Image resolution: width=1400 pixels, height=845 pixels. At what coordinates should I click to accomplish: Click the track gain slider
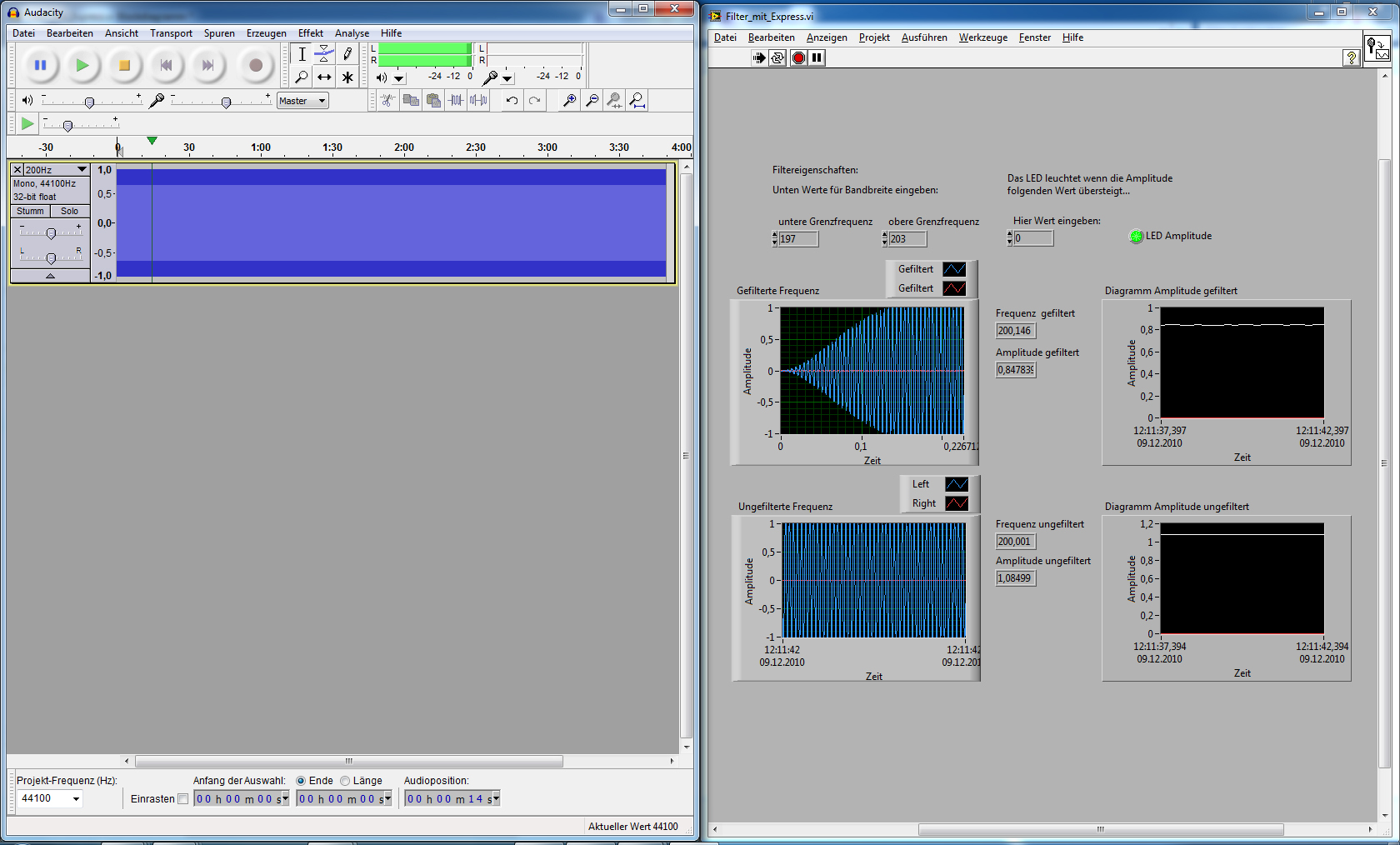(51, 233)
